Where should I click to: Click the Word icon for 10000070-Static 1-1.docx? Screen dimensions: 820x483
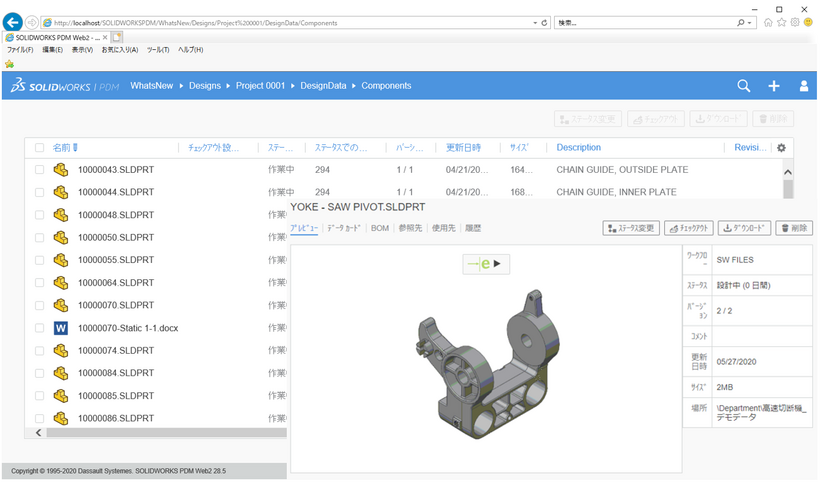click(x=61, y=328)
